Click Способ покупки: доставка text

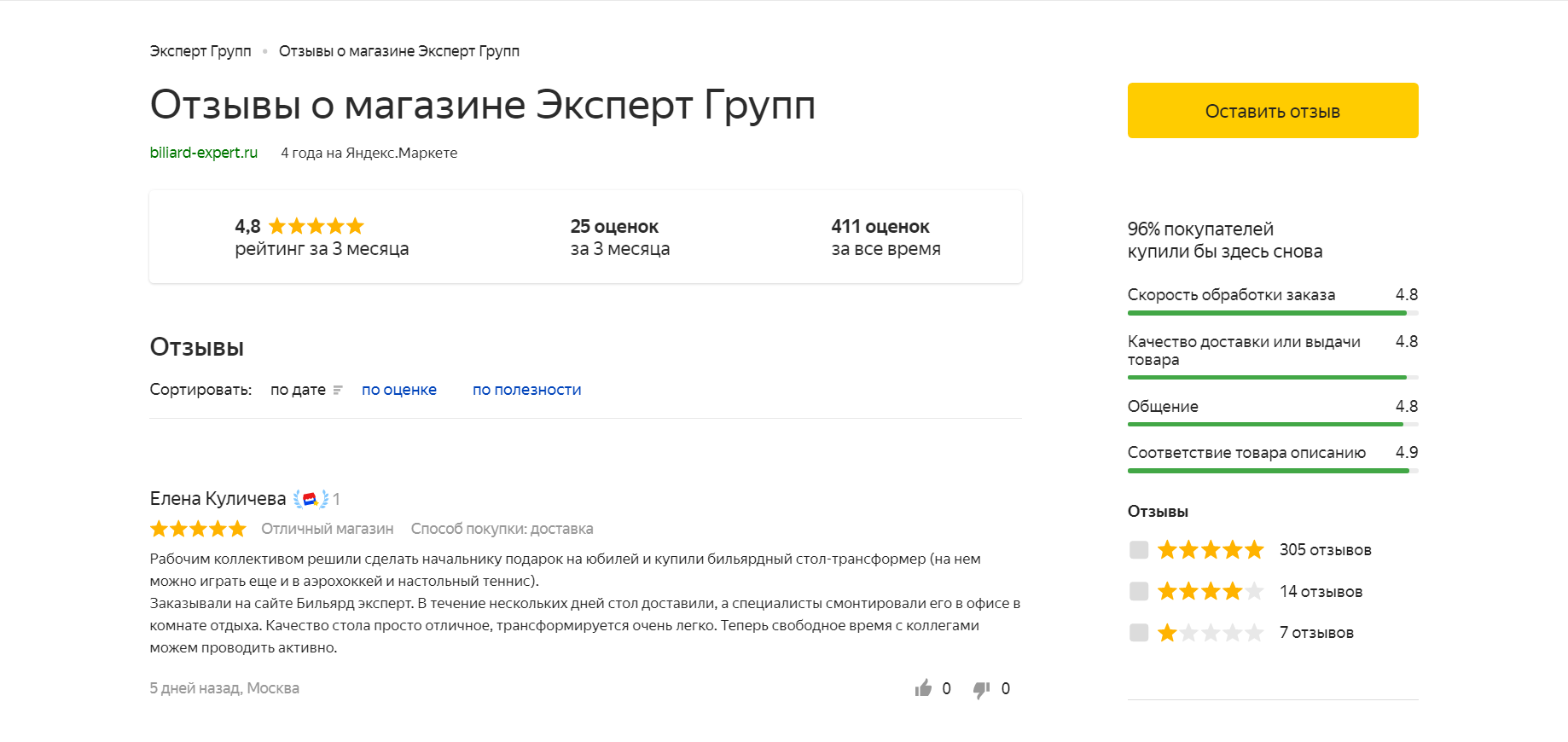(x=502, y=529)
